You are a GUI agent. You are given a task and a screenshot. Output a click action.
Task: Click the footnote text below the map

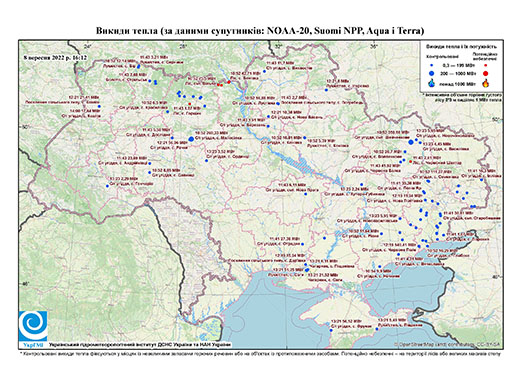click(260, 353)
